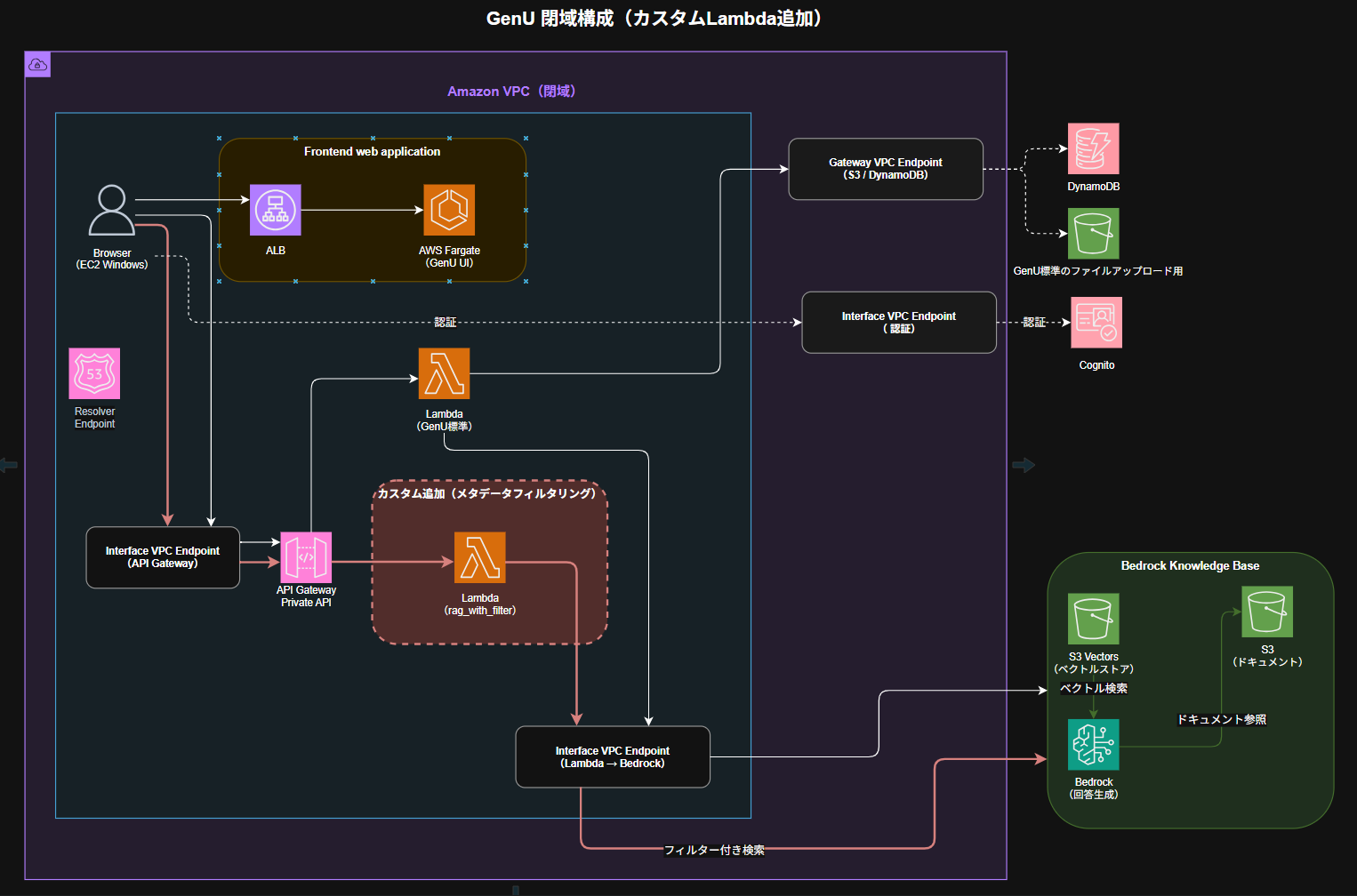This screenshot has height=896, width=1357.
Task: Click the Cognito icon
Action: click(x=1096, y=323)
